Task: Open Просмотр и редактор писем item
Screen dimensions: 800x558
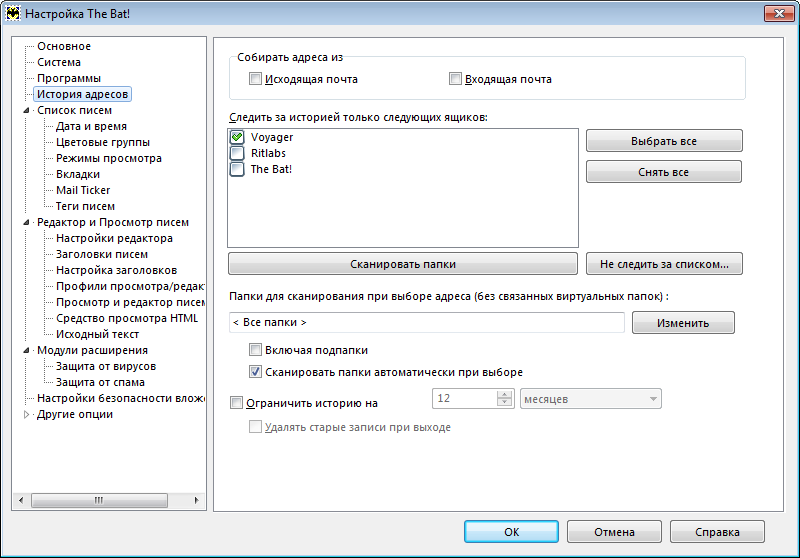Action: [130, 302]
